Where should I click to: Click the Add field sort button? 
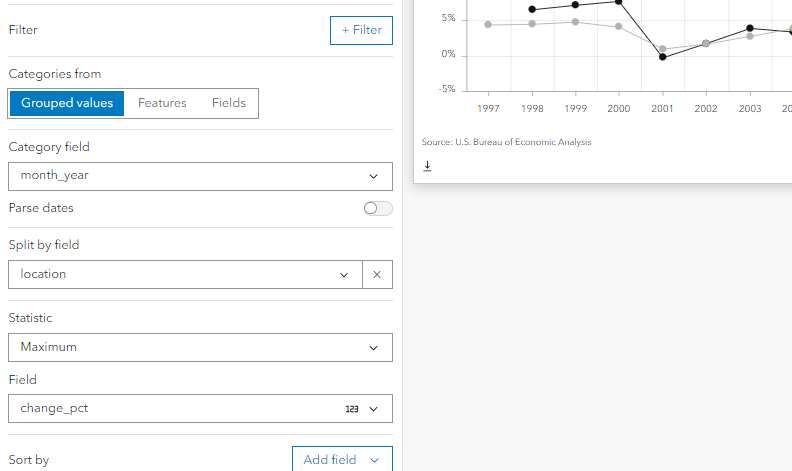(x=342, y=460)
